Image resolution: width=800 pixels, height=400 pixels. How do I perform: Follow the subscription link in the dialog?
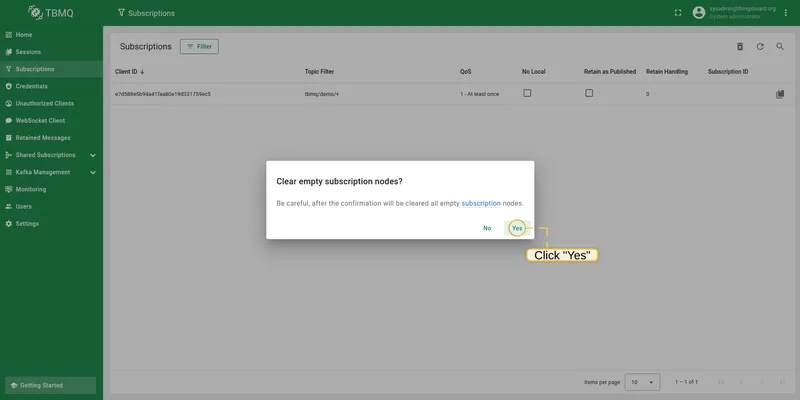pyautogui.click(x=481, y=203)
